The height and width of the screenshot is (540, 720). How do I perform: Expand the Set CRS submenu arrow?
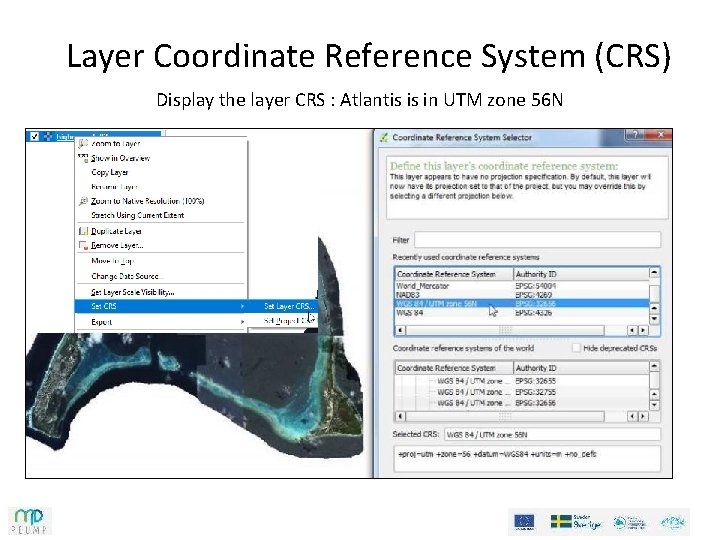point(242,306)
